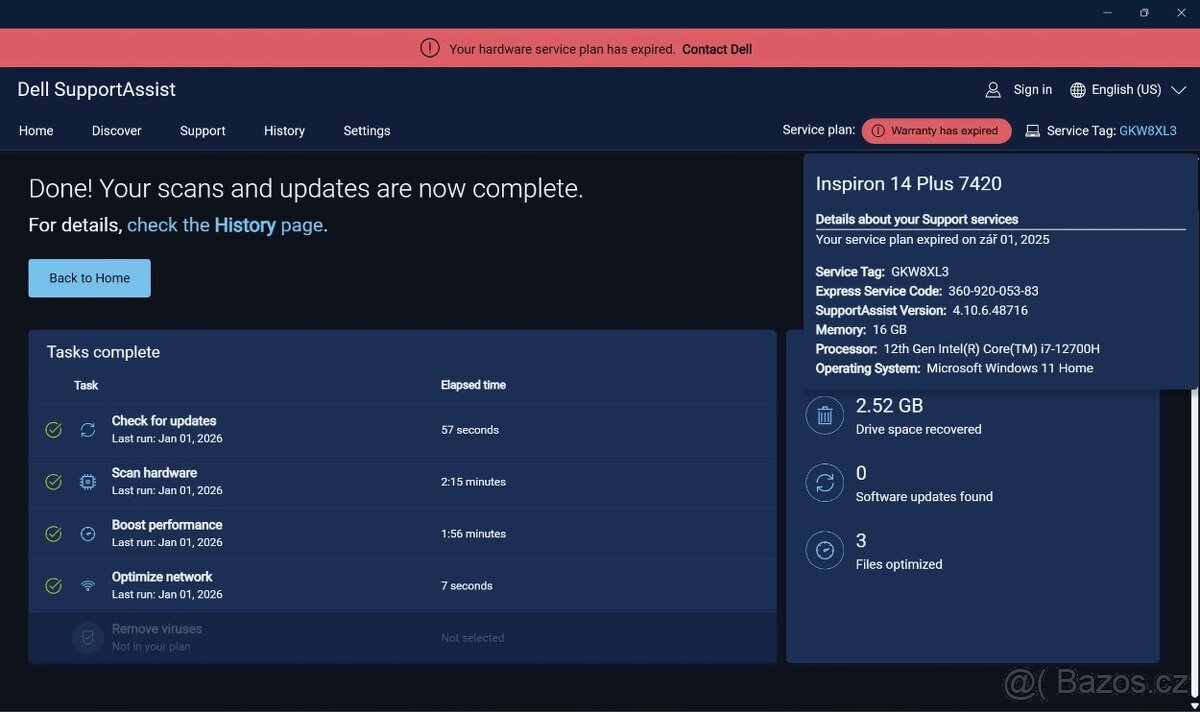Image resolution: width=1200 pixels, height=712 pixels.
Task: Click the Boost performance gauge icon
Action: point(88,534)
